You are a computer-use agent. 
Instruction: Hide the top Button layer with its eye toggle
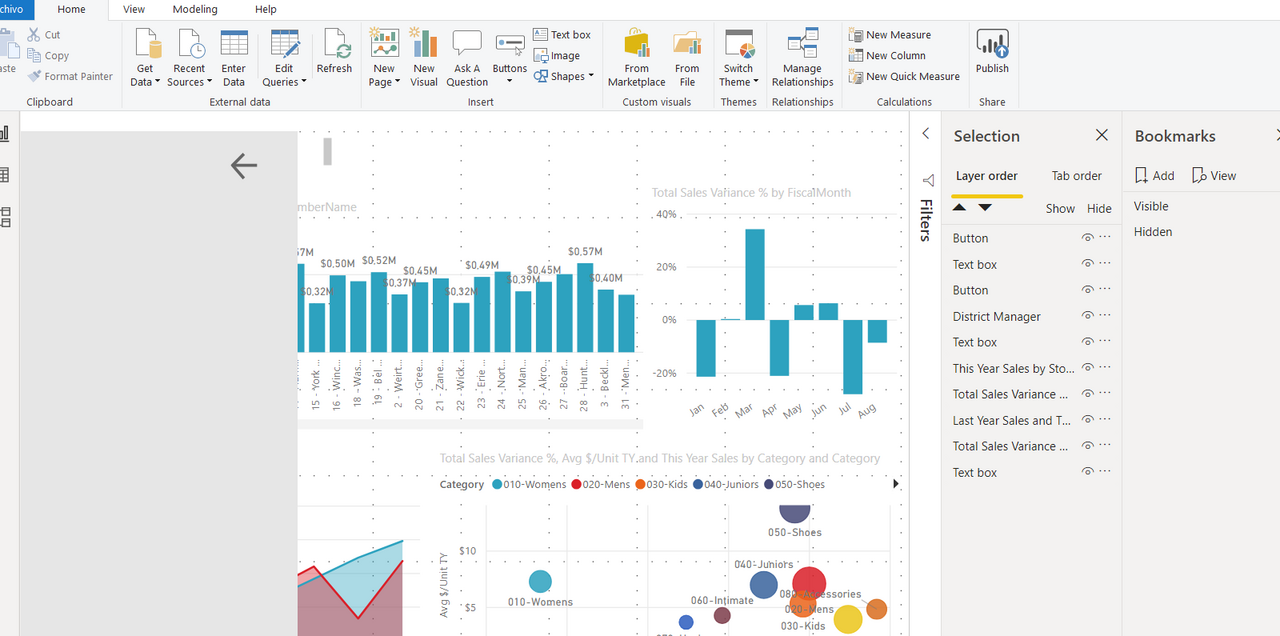[x=1087, y=237]
